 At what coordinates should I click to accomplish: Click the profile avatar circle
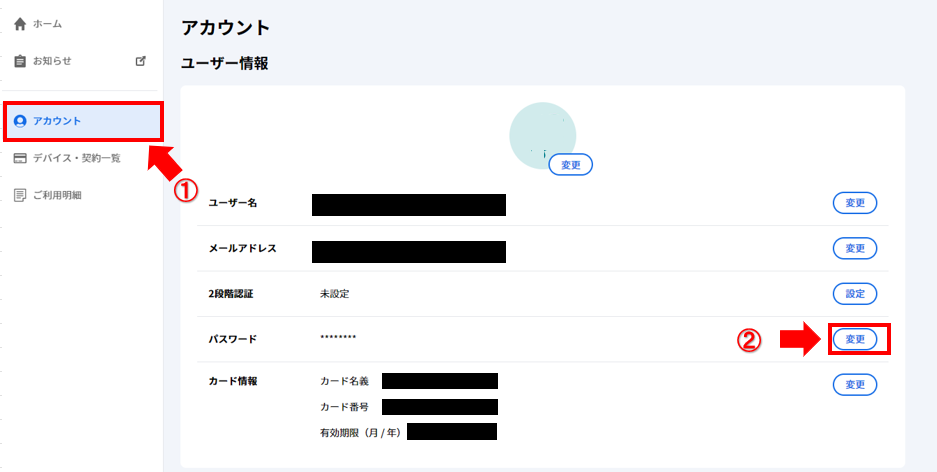pyautogui.click(x=543, y=135)
